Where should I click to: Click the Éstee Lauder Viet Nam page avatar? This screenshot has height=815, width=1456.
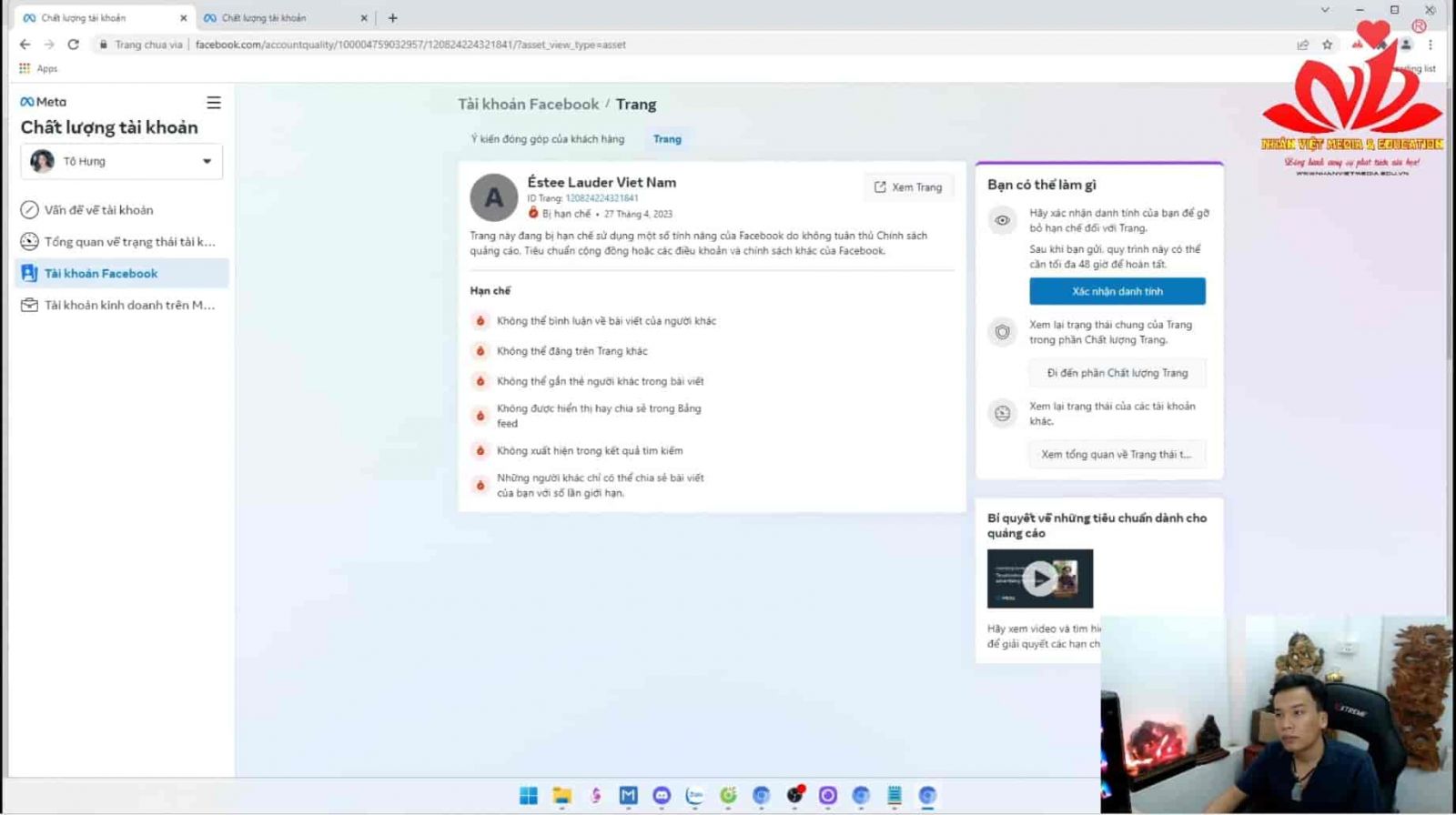[x=493, y=197]
